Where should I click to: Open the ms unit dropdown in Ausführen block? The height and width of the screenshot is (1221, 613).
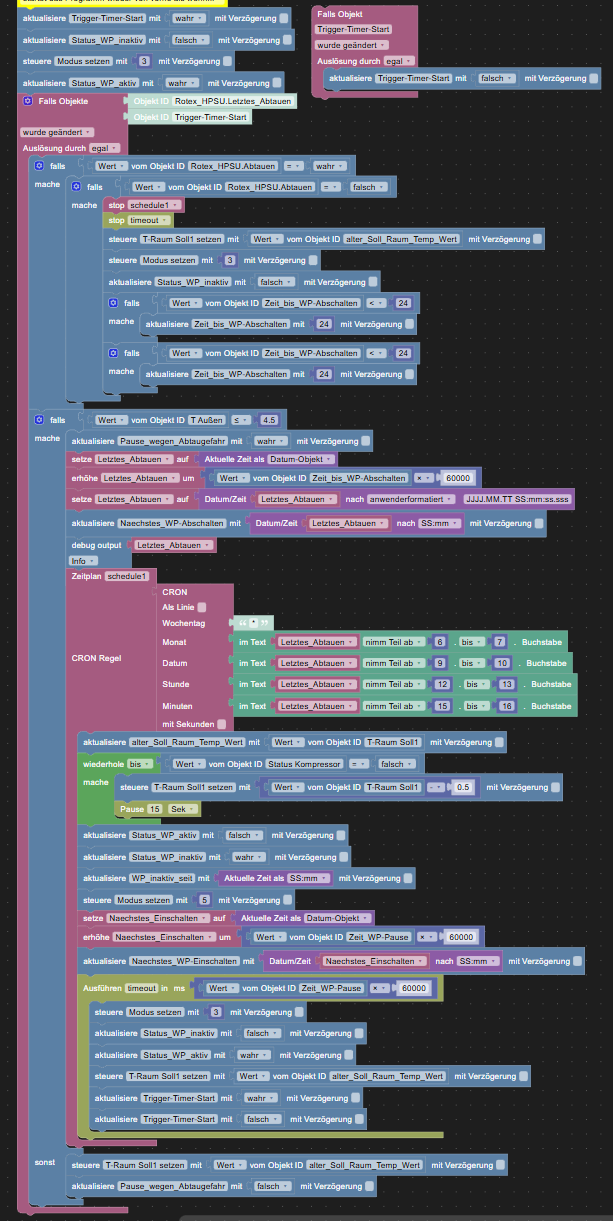[x=182, y=987]
